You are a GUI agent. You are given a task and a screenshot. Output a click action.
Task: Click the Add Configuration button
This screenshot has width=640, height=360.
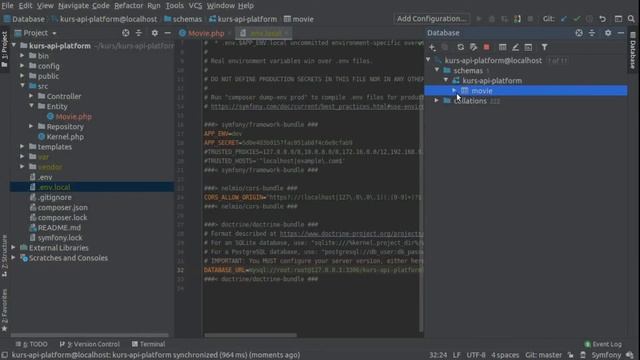pyautogui.click(x=431, y=19)
